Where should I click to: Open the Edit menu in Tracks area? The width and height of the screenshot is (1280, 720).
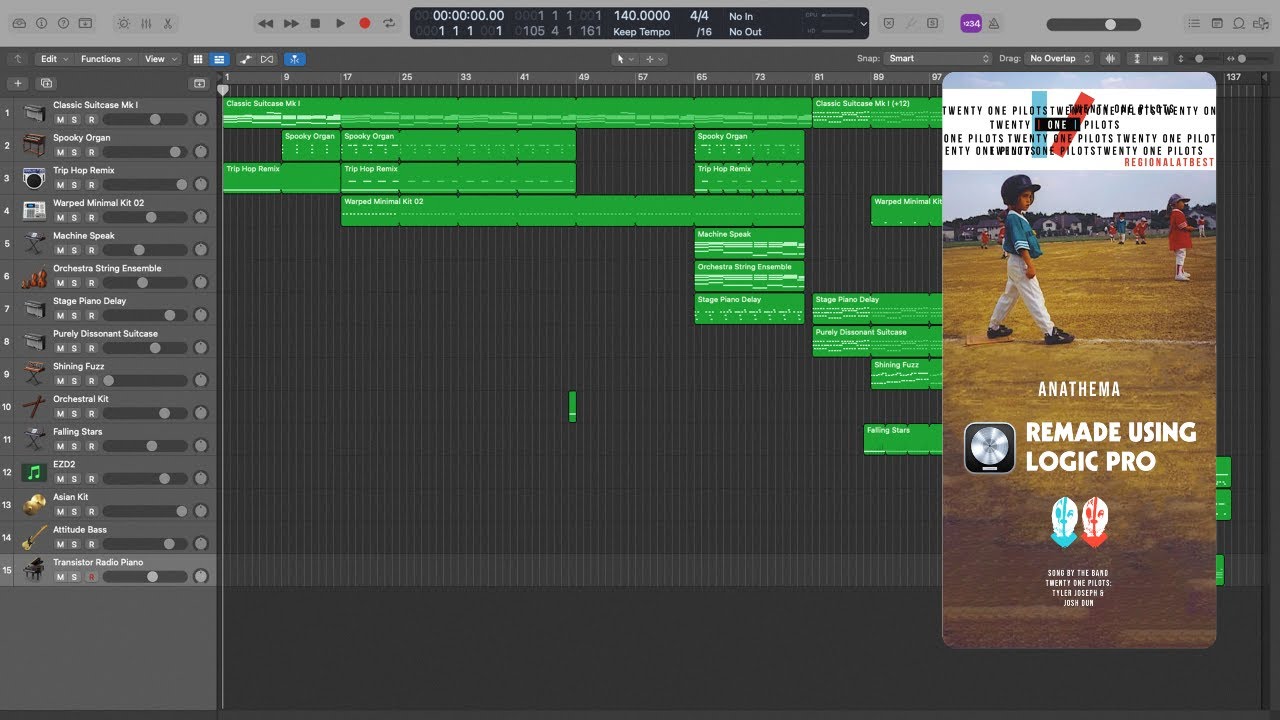55,59
